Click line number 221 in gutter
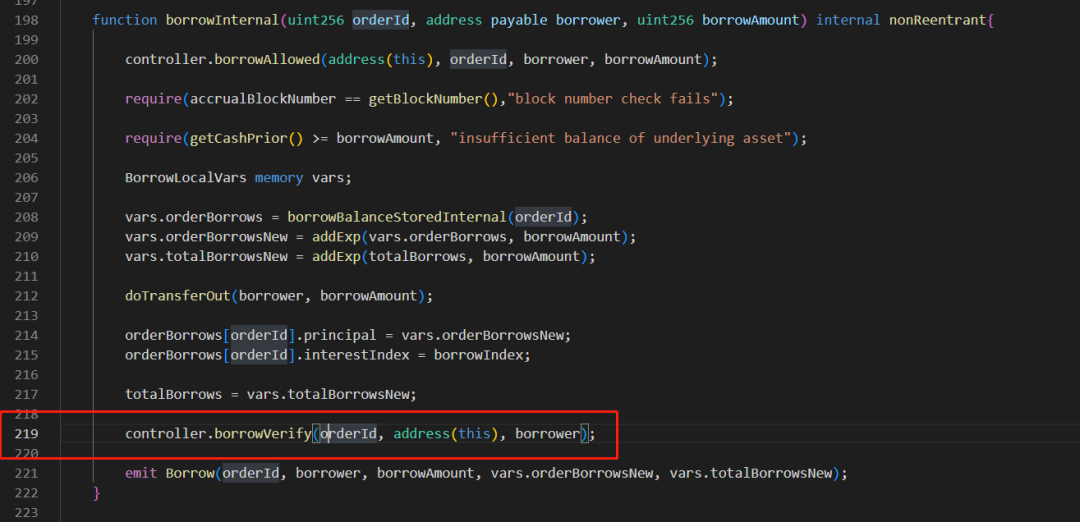The width and height of the screenshot is (1080, 522). coord(27,473)
